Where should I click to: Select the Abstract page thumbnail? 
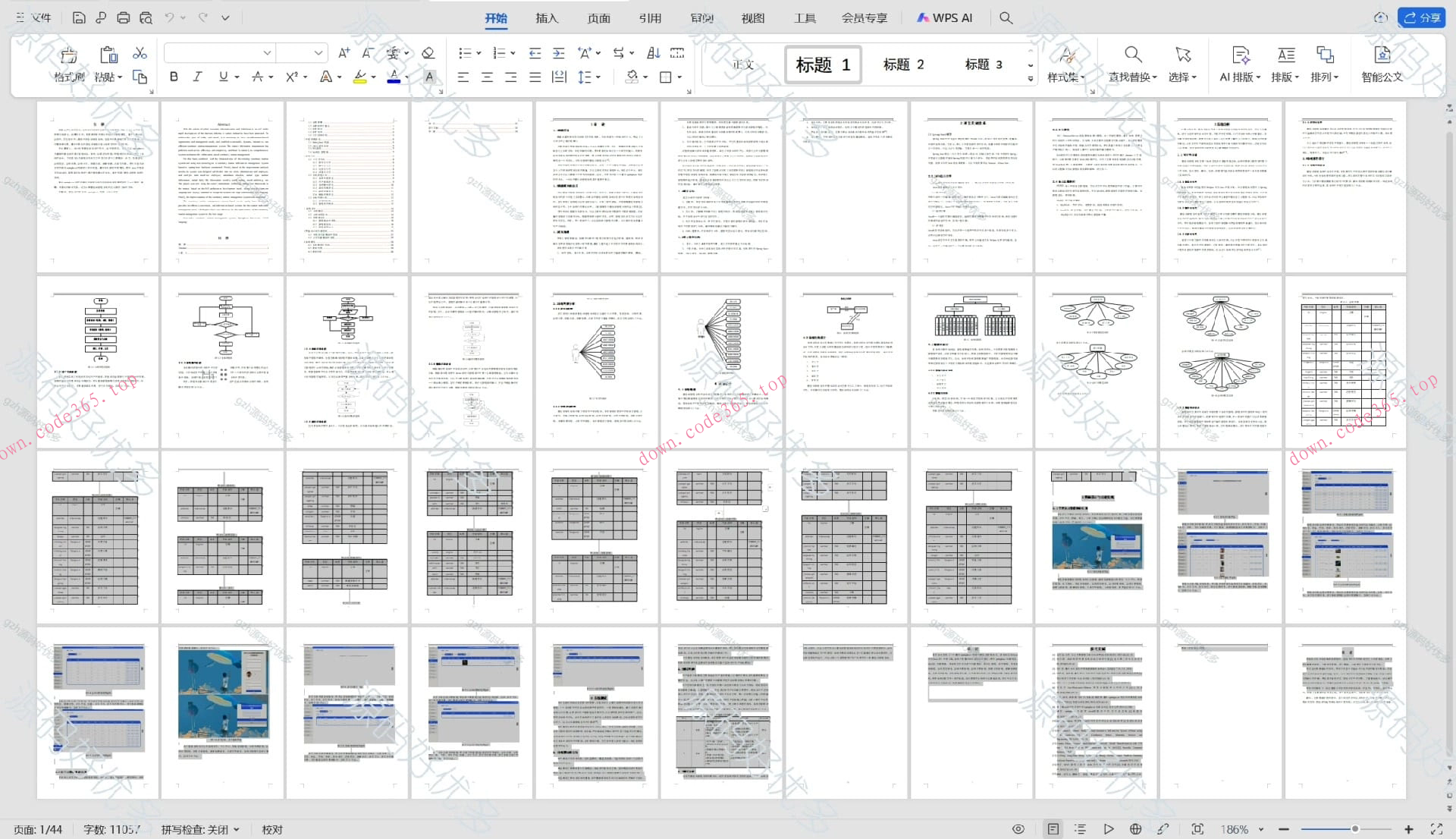tap(223, 186)
